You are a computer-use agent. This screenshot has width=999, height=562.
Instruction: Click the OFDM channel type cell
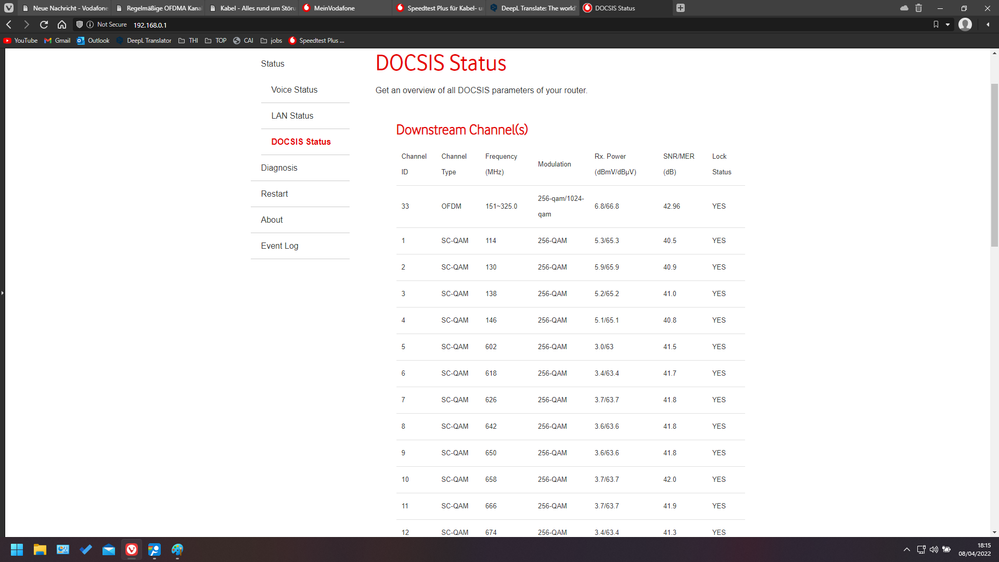tap(451, 206)
